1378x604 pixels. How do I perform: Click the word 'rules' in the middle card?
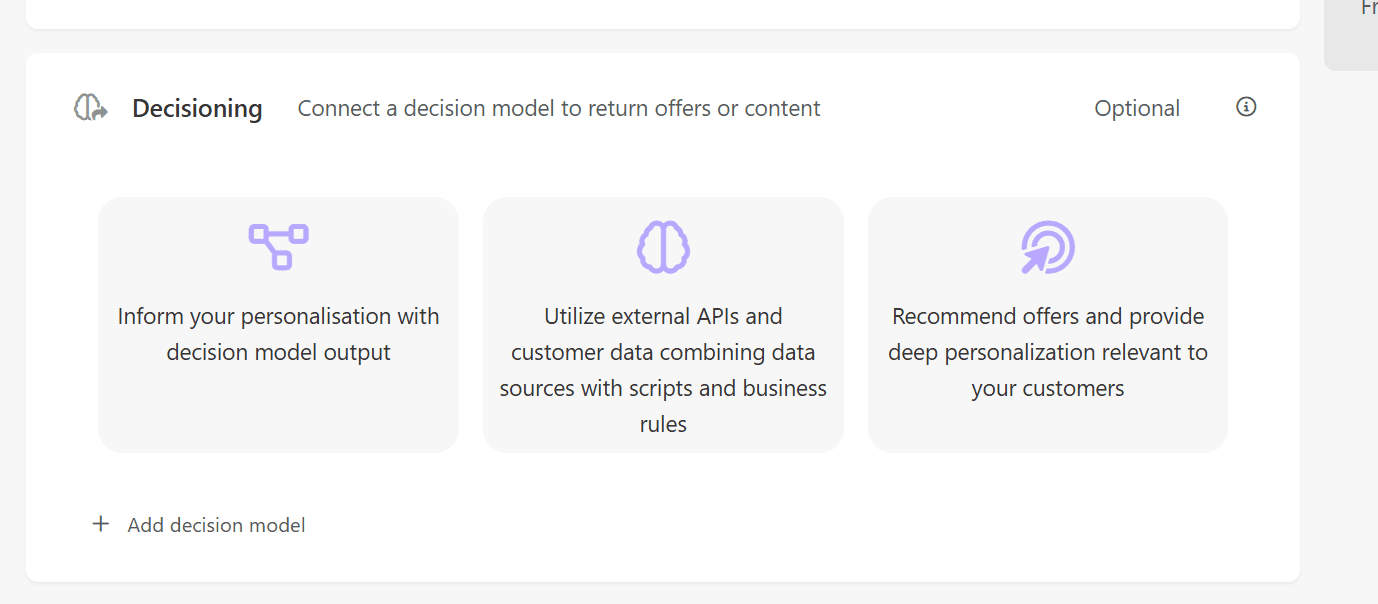(x=663, y=424)
